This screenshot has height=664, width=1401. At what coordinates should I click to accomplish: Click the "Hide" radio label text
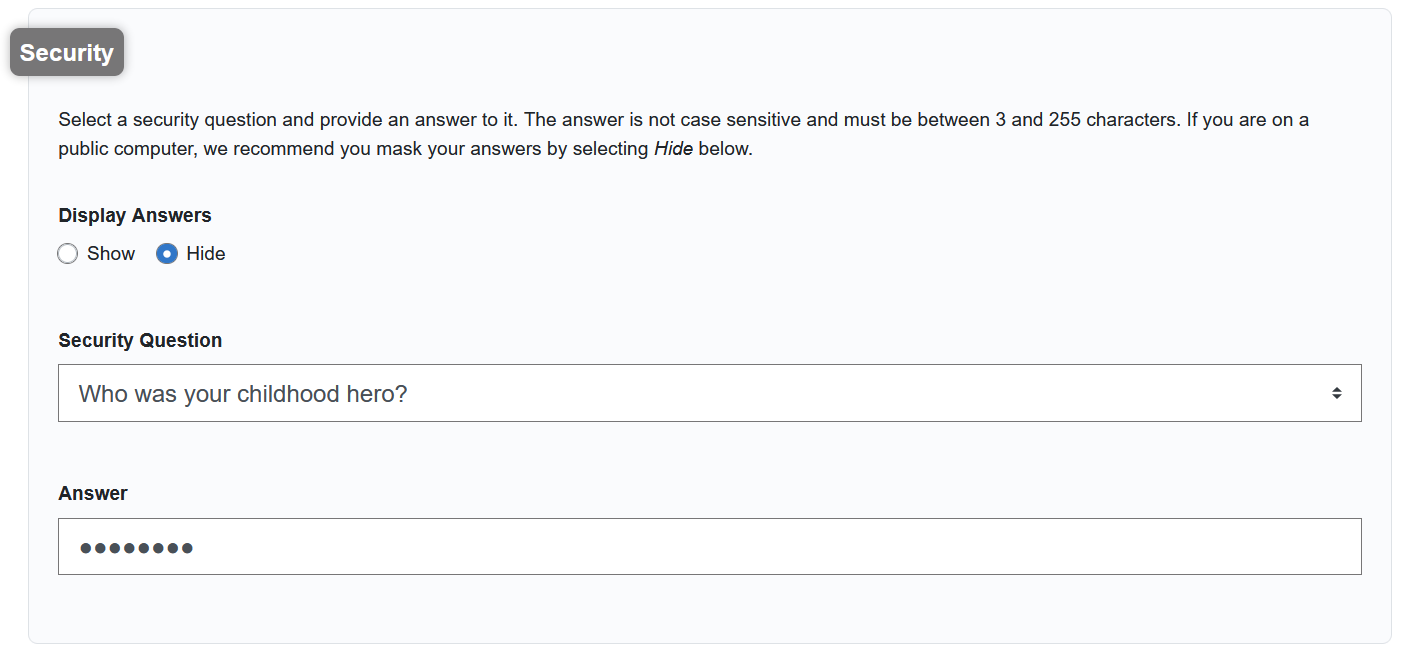206,254
